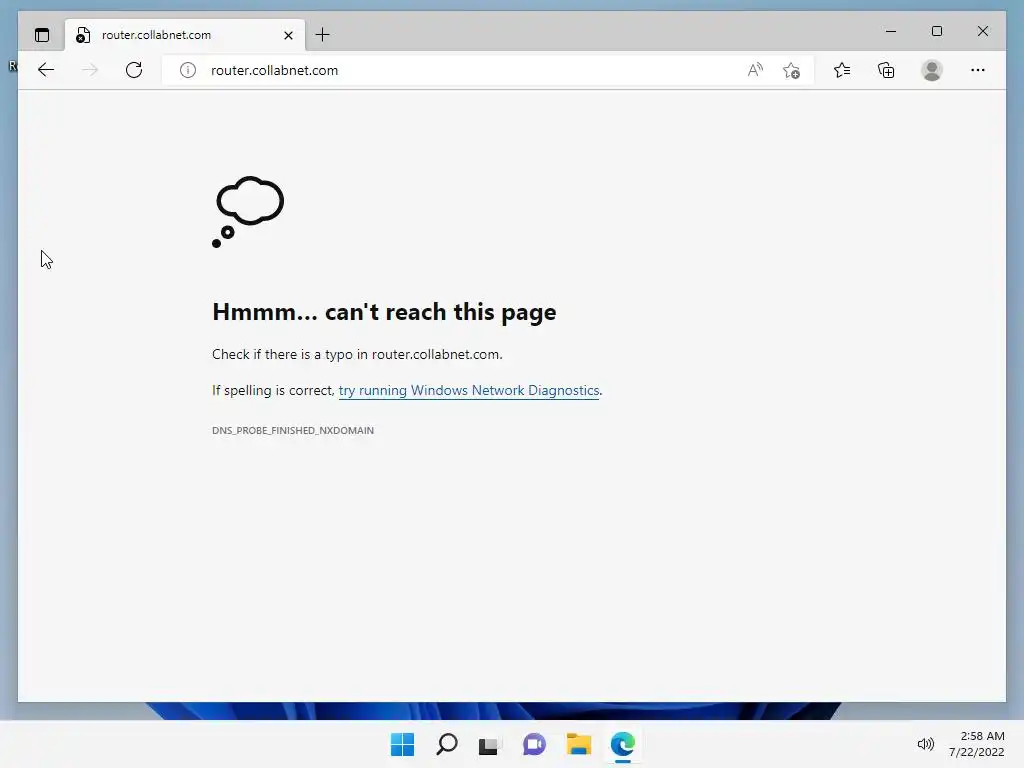Open Collections panel
Screen dimensions: 1024x768
click(x=886, y=70)
